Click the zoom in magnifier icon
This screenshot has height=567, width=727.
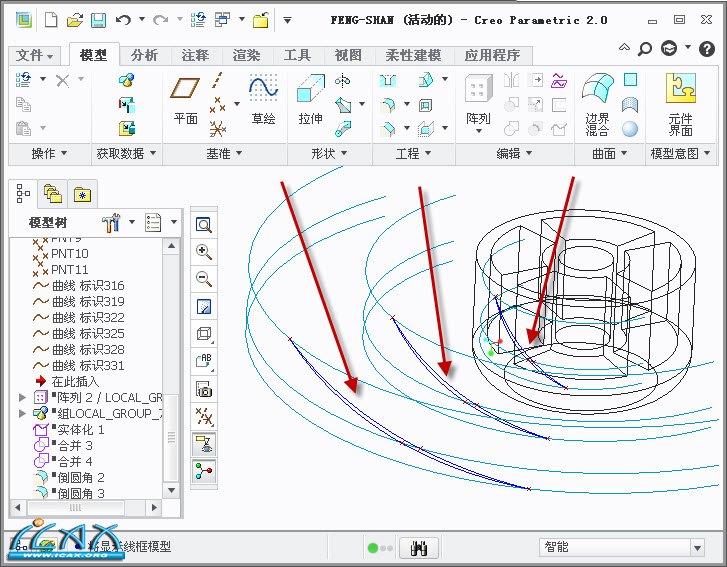click(204, 252)
